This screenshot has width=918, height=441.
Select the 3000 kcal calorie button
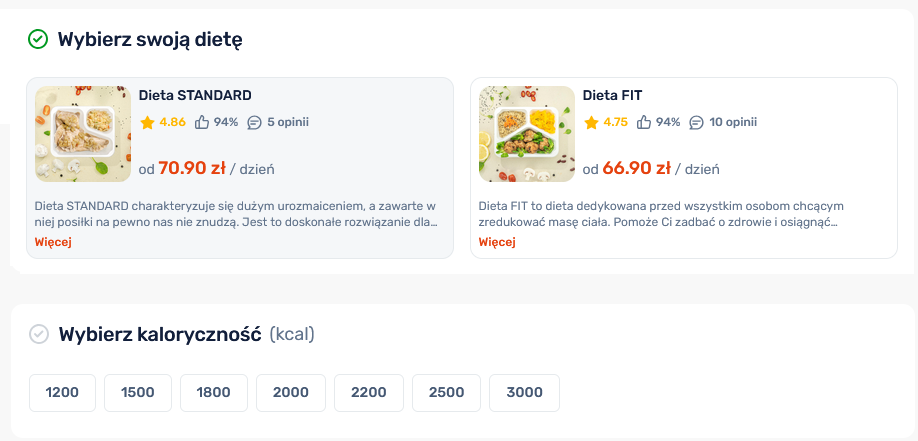click(x=525, y=393)
